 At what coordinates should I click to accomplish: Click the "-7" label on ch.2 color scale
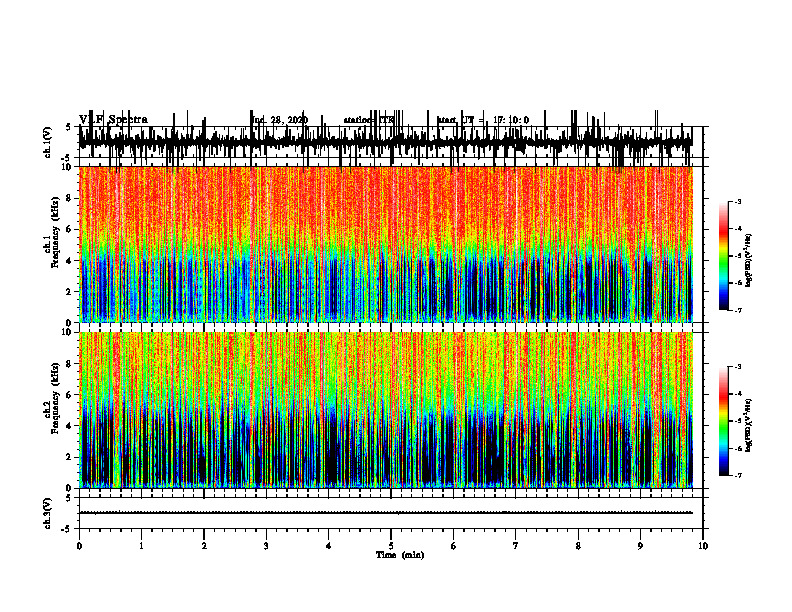point(738,476)
